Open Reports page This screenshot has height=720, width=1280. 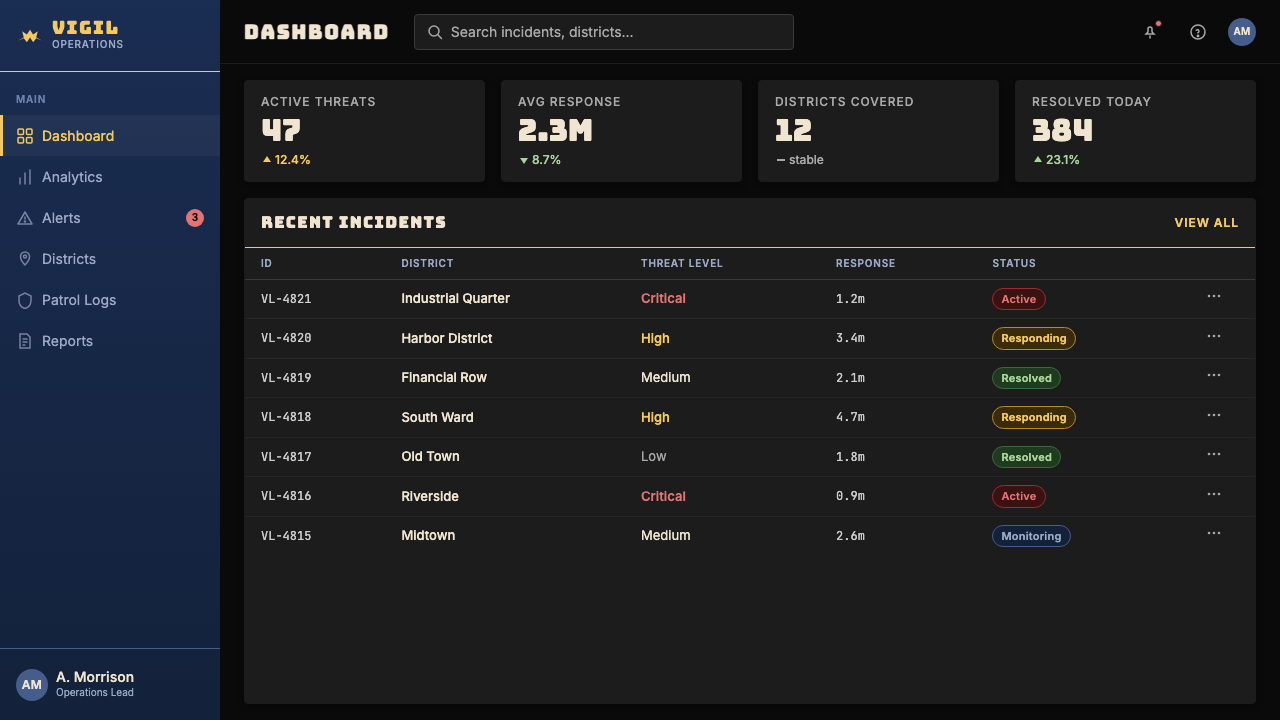(x=110, y=341)
